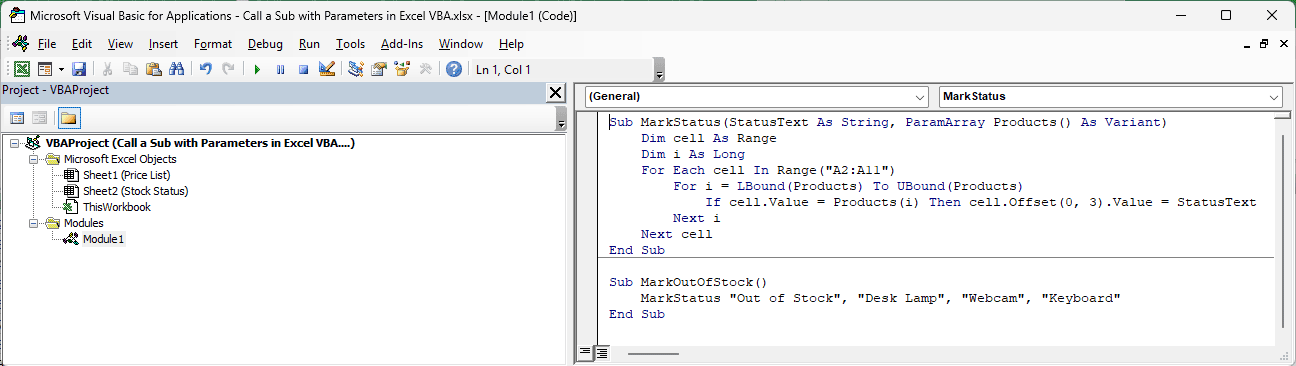Open the Help menu
1296x366 pixels.
(x=511, y=44)
